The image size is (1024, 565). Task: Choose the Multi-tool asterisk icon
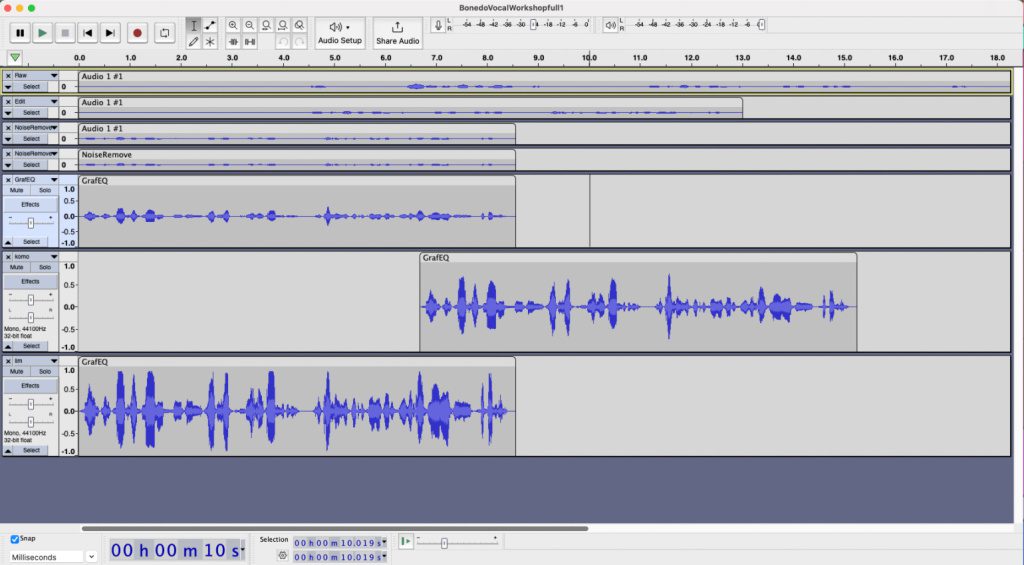pyautogui.click(x=210, y=42)
